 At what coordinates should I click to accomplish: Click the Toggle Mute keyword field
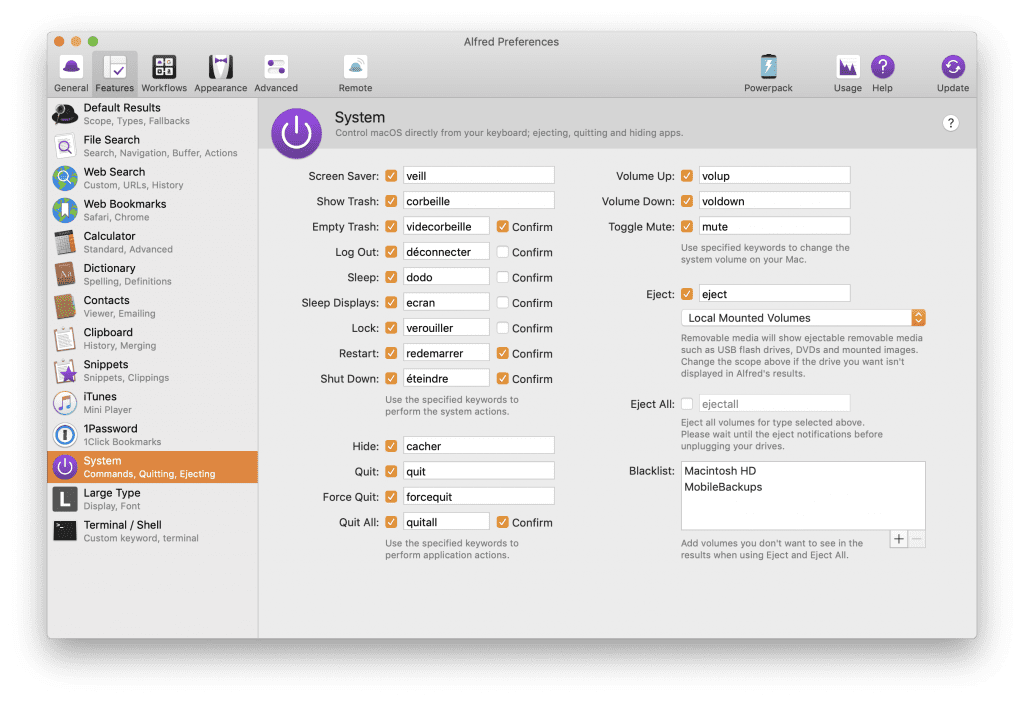[775, 226]
